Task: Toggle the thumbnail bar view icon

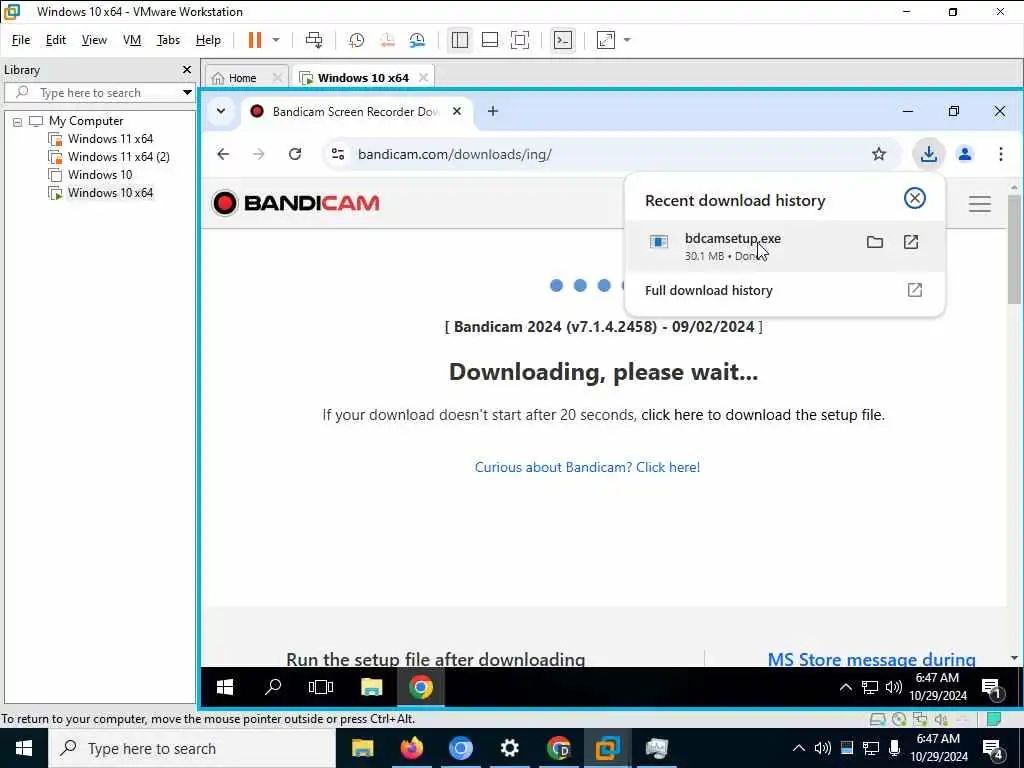Action: [490, 40]
